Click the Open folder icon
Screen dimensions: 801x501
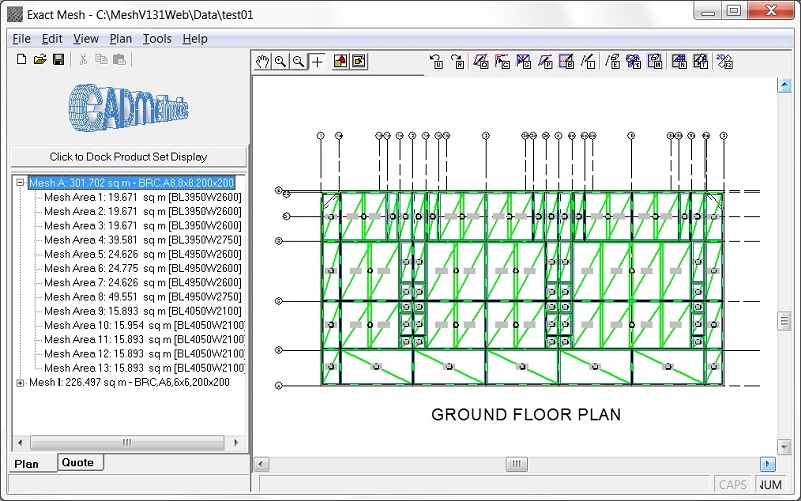point(40,60)
